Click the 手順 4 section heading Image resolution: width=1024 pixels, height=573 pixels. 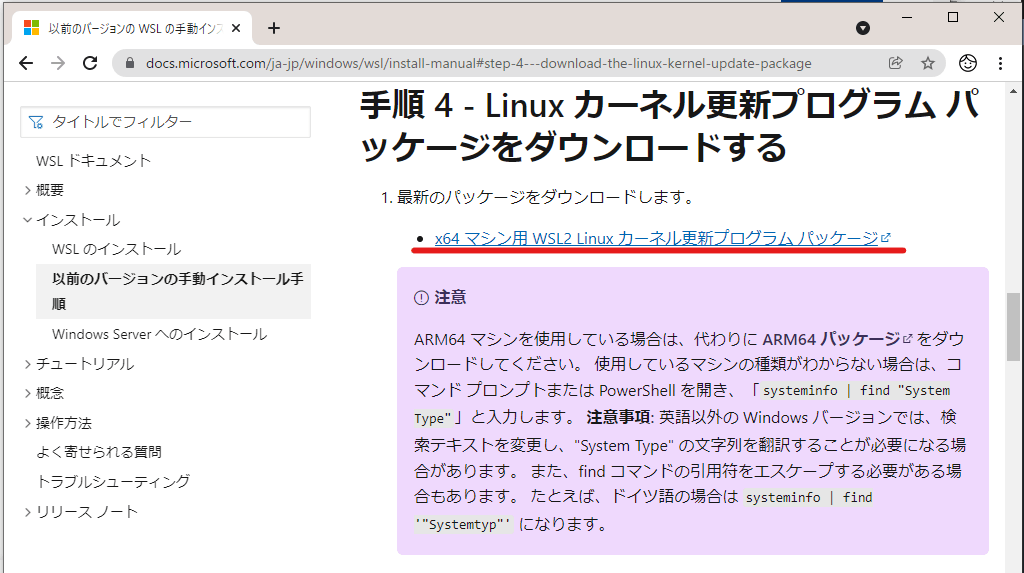pyautogui.click(x=669, y=125)
